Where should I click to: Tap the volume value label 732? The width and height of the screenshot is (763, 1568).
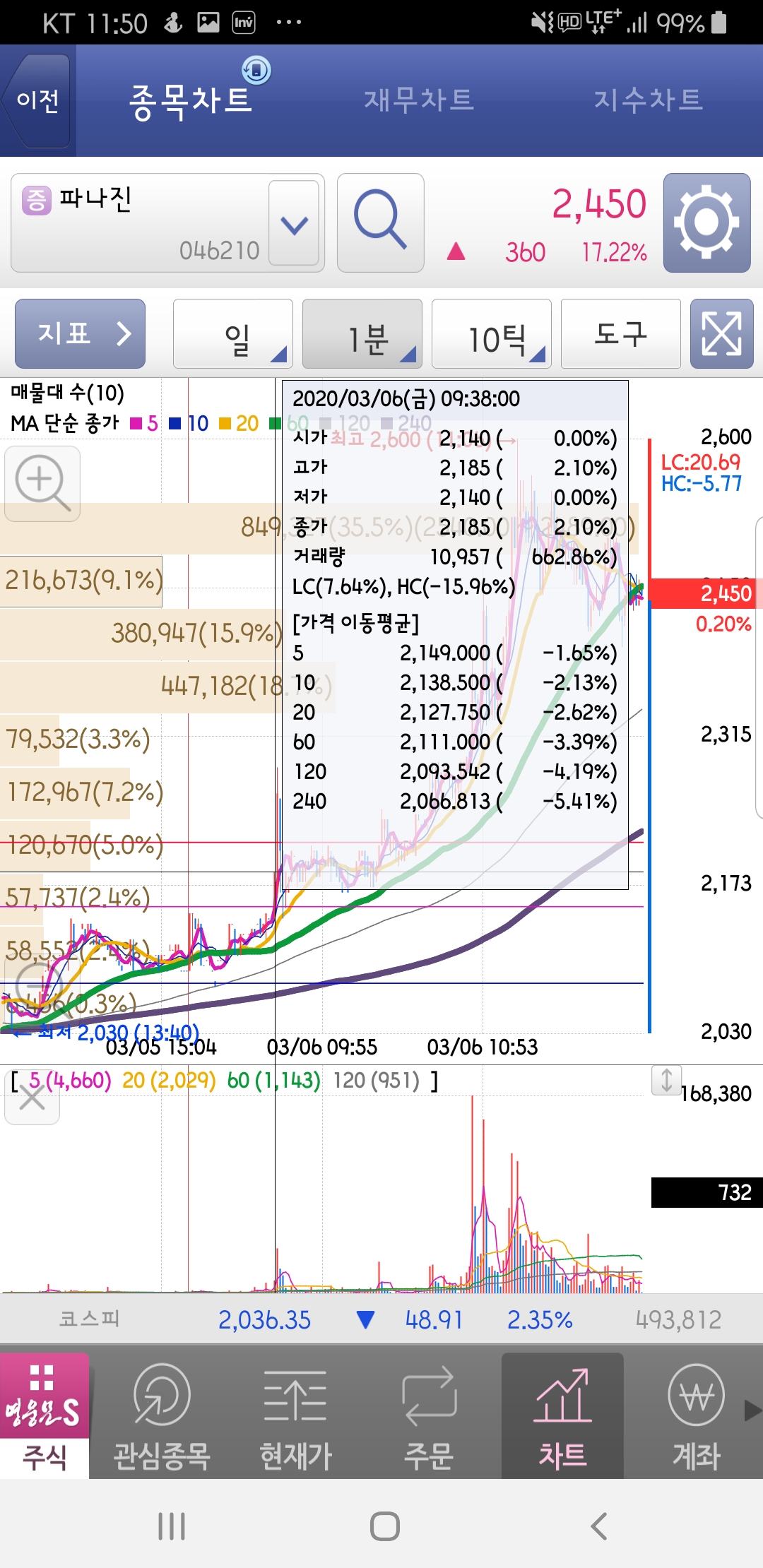(x=706, y=1192)
